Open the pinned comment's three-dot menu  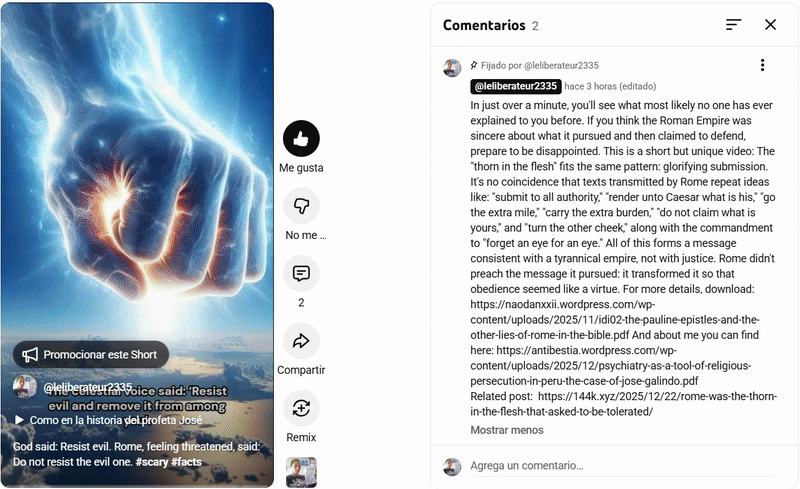click(x=762, y=65)
